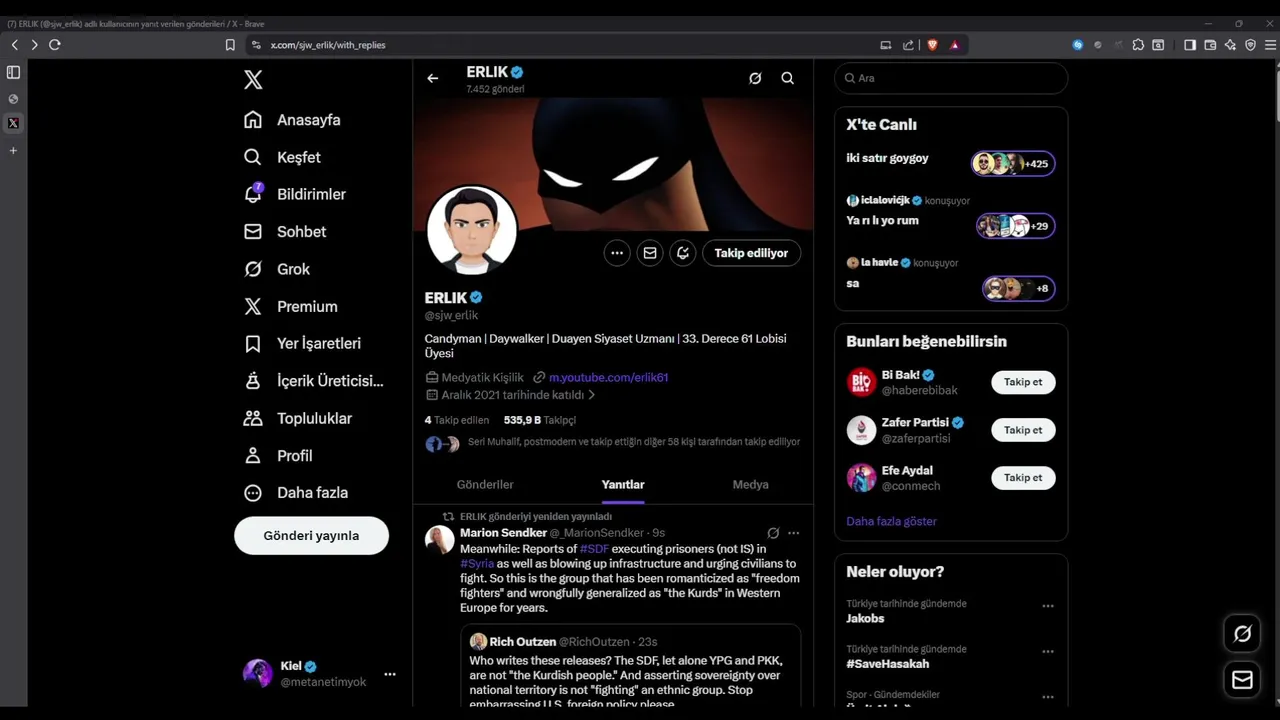The height and width of the screenshot is (720, 1280).
Task: Open quoted Rich Outzen post
Action: [x=631, y=668]
